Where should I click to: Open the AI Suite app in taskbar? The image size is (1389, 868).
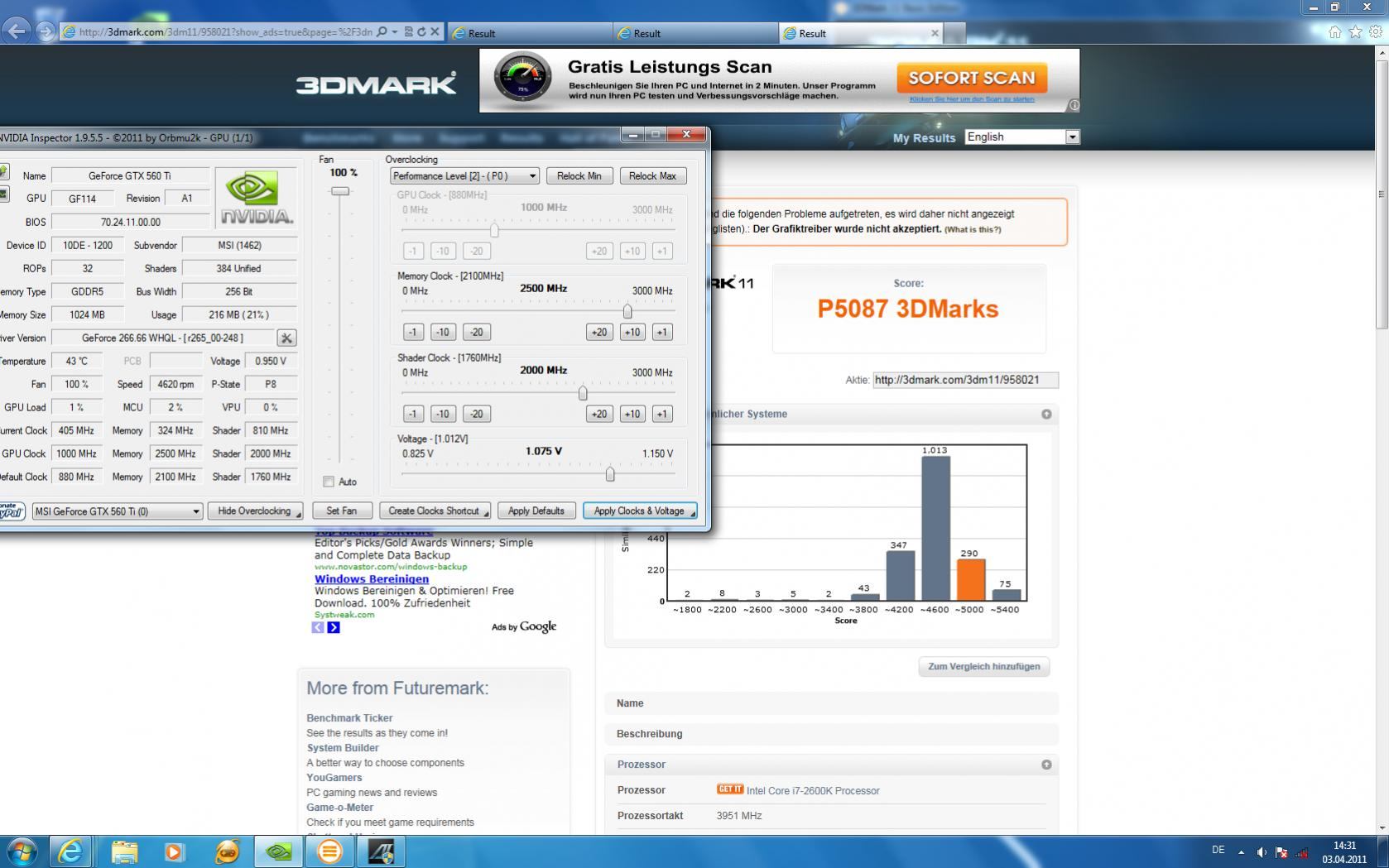[x=381, y=851]
